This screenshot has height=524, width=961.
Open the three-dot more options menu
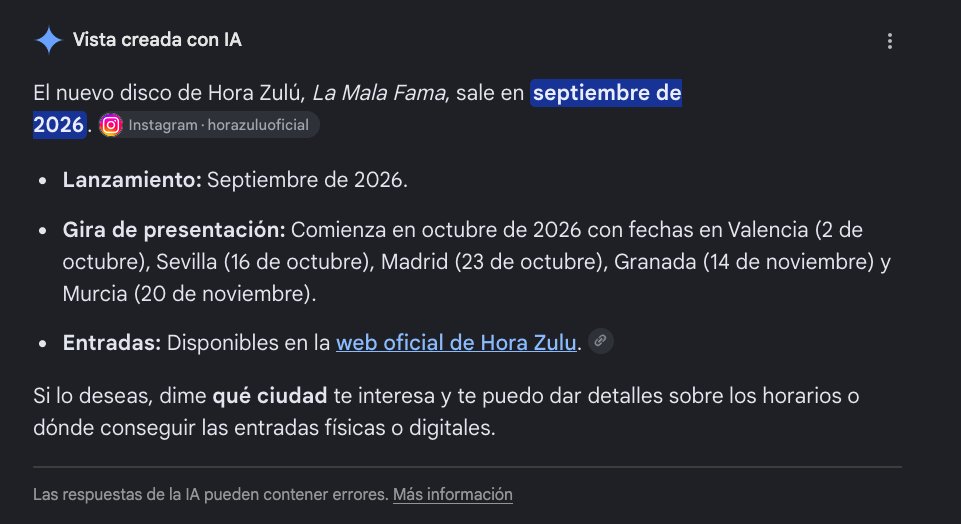(889, 41)
